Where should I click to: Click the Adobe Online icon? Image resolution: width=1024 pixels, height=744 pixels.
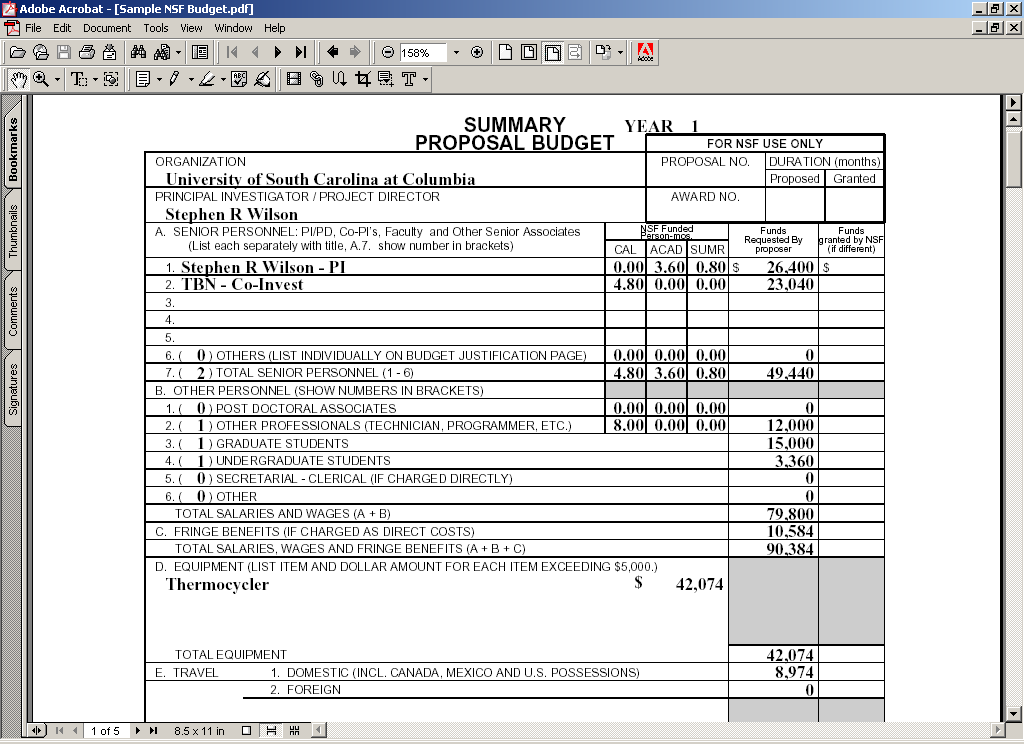(x=645, y=52)
